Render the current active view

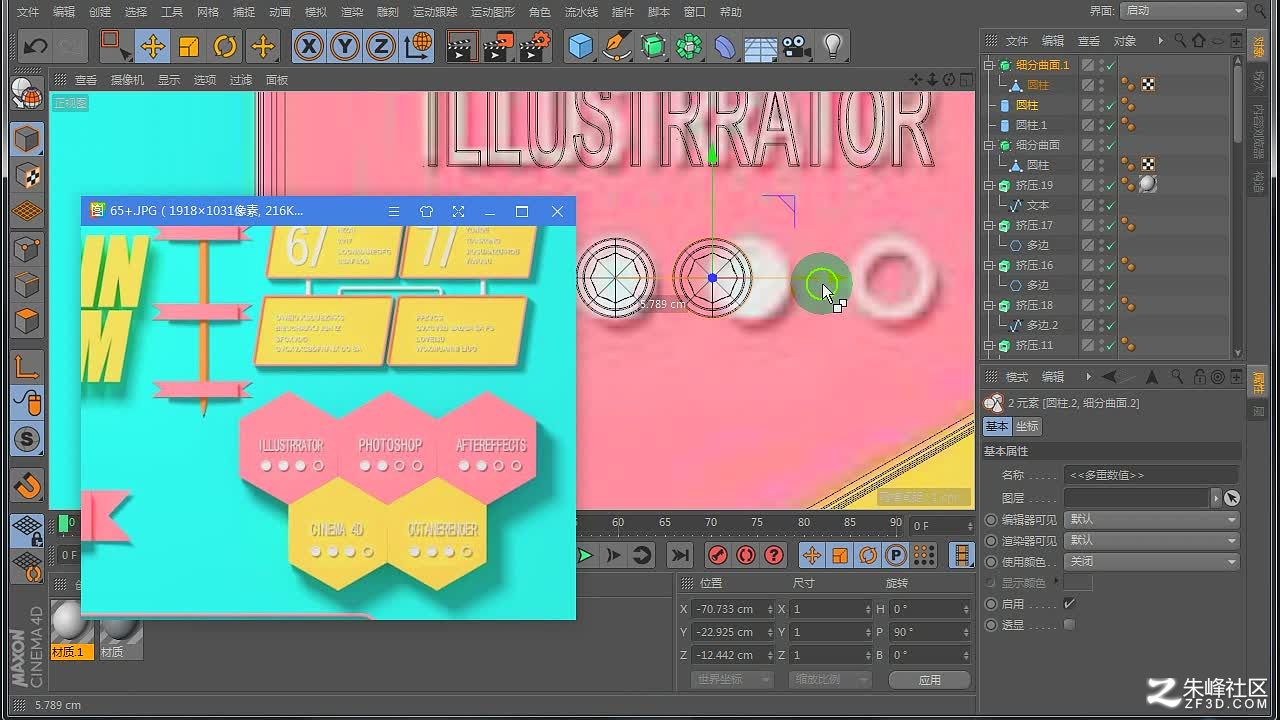[461, 46]
